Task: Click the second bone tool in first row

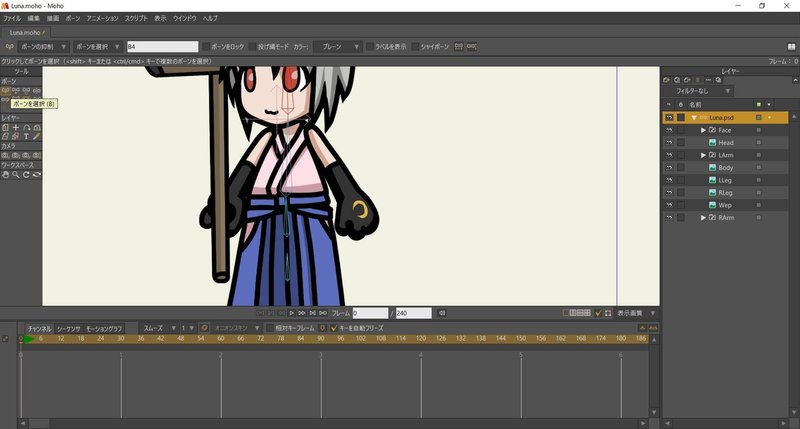Action: pyautogui.click(x=16, y=90)
